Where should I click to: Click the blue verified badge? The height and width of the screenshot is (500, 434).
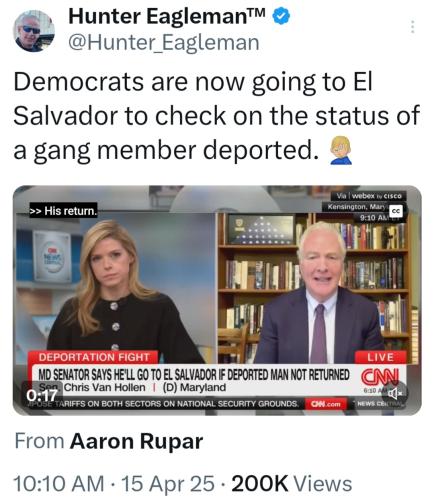click(x=281, y=16)
